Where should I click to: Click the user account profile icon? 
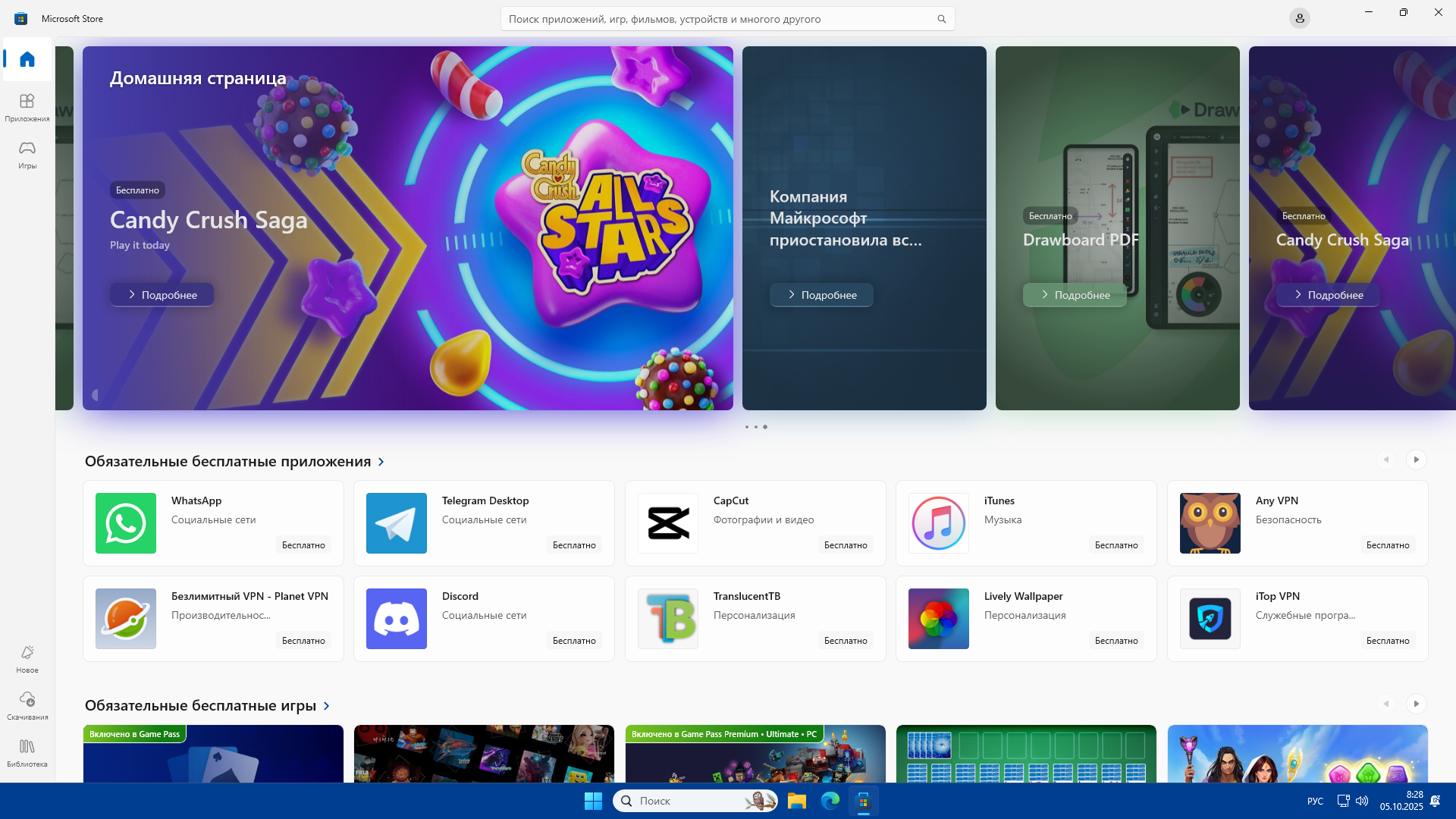(x=1299, y=18)
